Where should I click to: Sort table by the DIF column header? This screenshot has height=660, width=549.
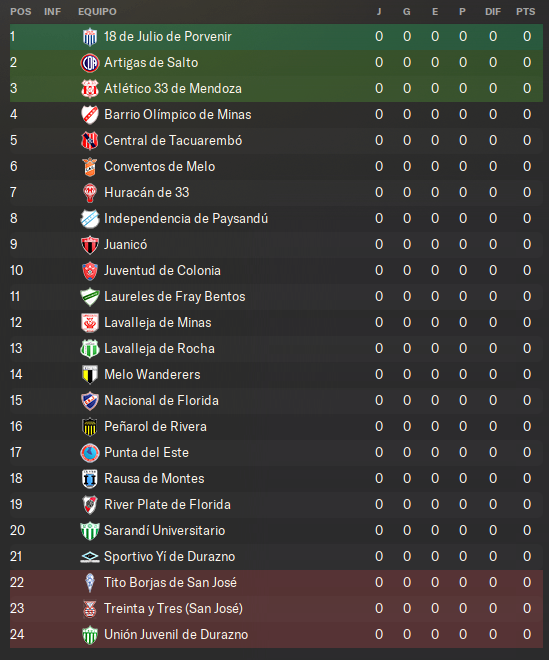click(493, 11)
